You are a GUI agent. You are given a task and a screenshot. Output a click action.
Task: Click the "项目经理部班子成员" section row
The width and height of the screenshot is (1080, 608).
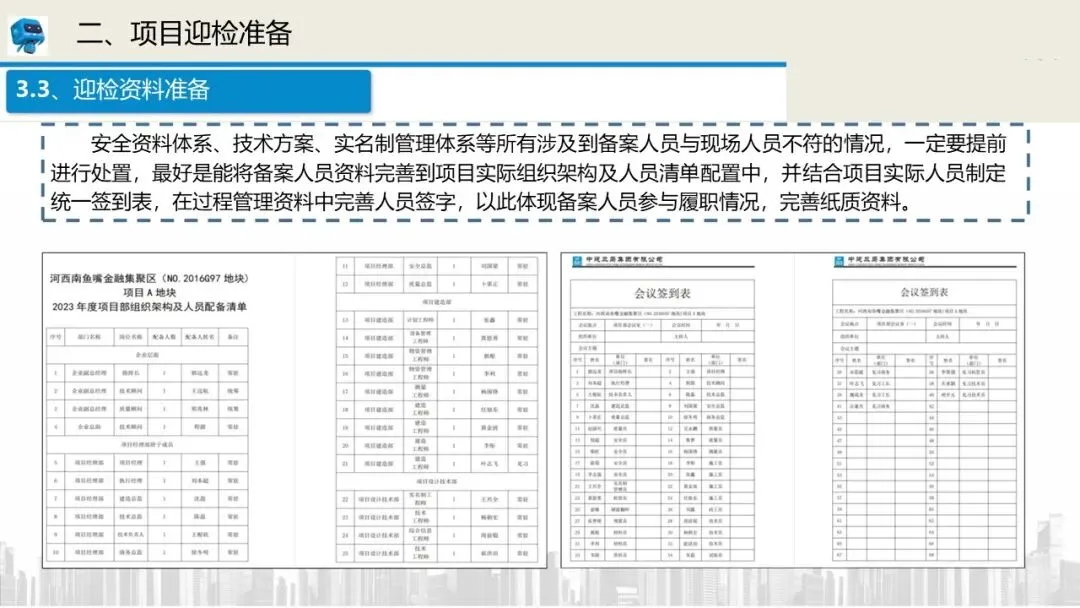(147, 445)
